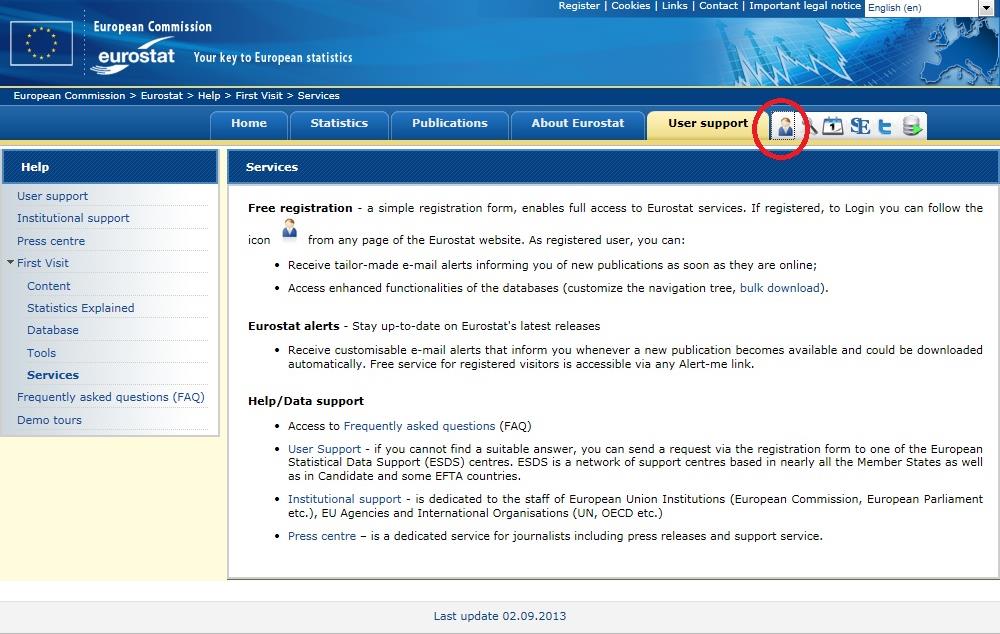The height and width of the screenshot is (634, 1000).
Task: Click the Register link at top
Action: click(x=579, y=6)
